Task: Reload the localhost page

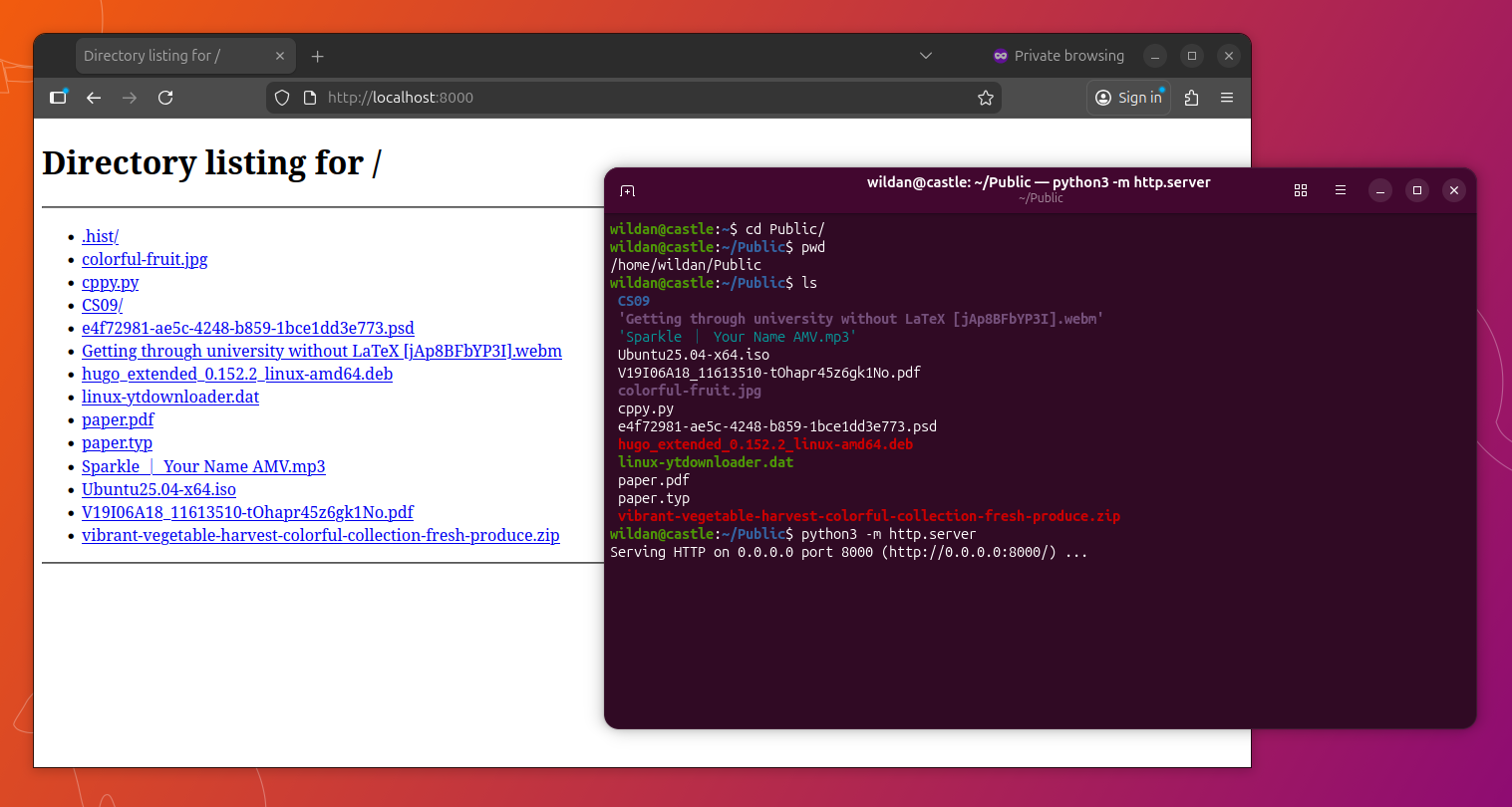Action: point(165,98)
